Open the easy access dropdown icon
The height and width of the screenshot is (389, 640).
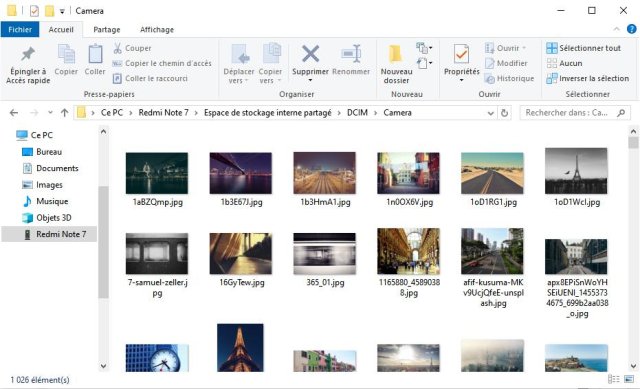(424, 63)
